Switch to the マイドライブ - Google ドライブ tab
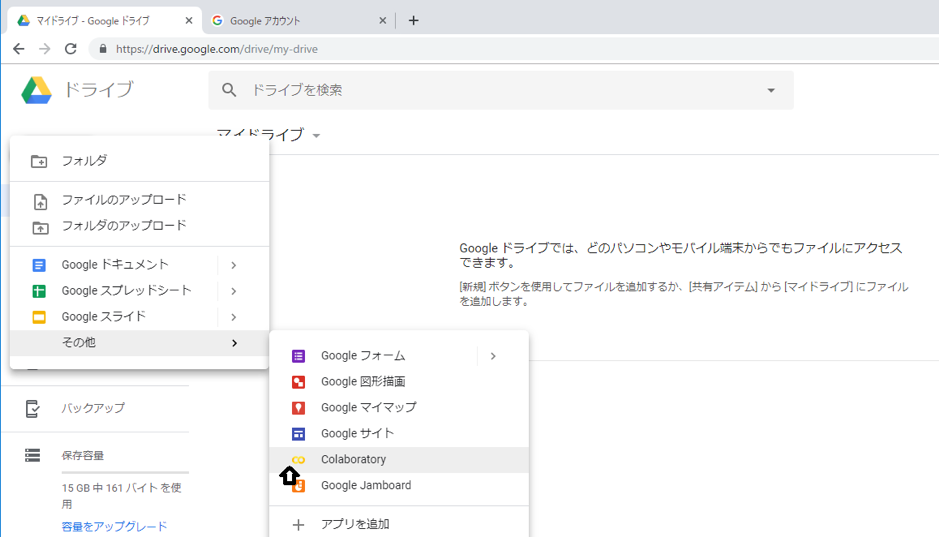 click(105, 20)
